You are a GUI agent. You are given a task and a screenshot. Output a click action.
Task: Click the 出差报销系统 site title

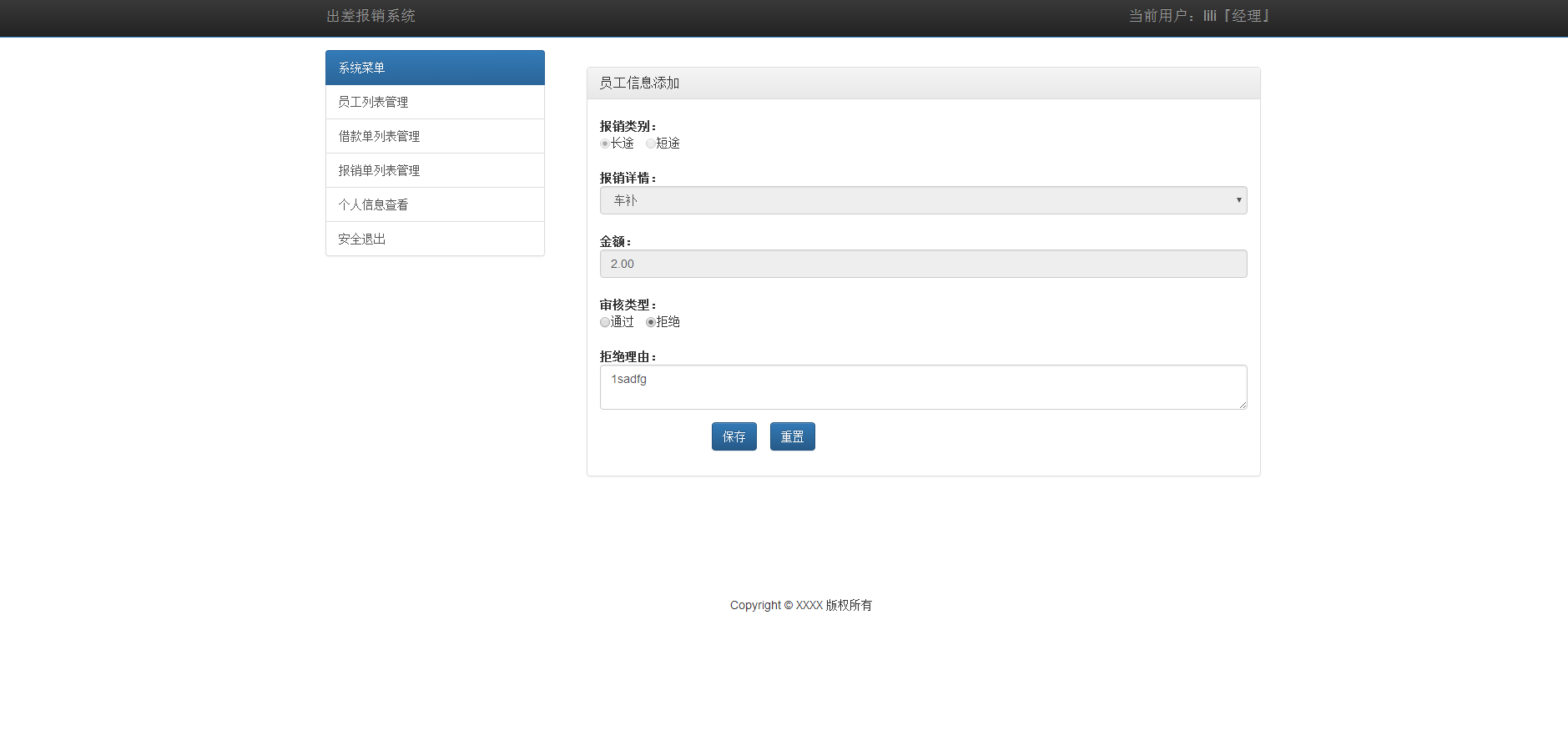click(371, 16)
